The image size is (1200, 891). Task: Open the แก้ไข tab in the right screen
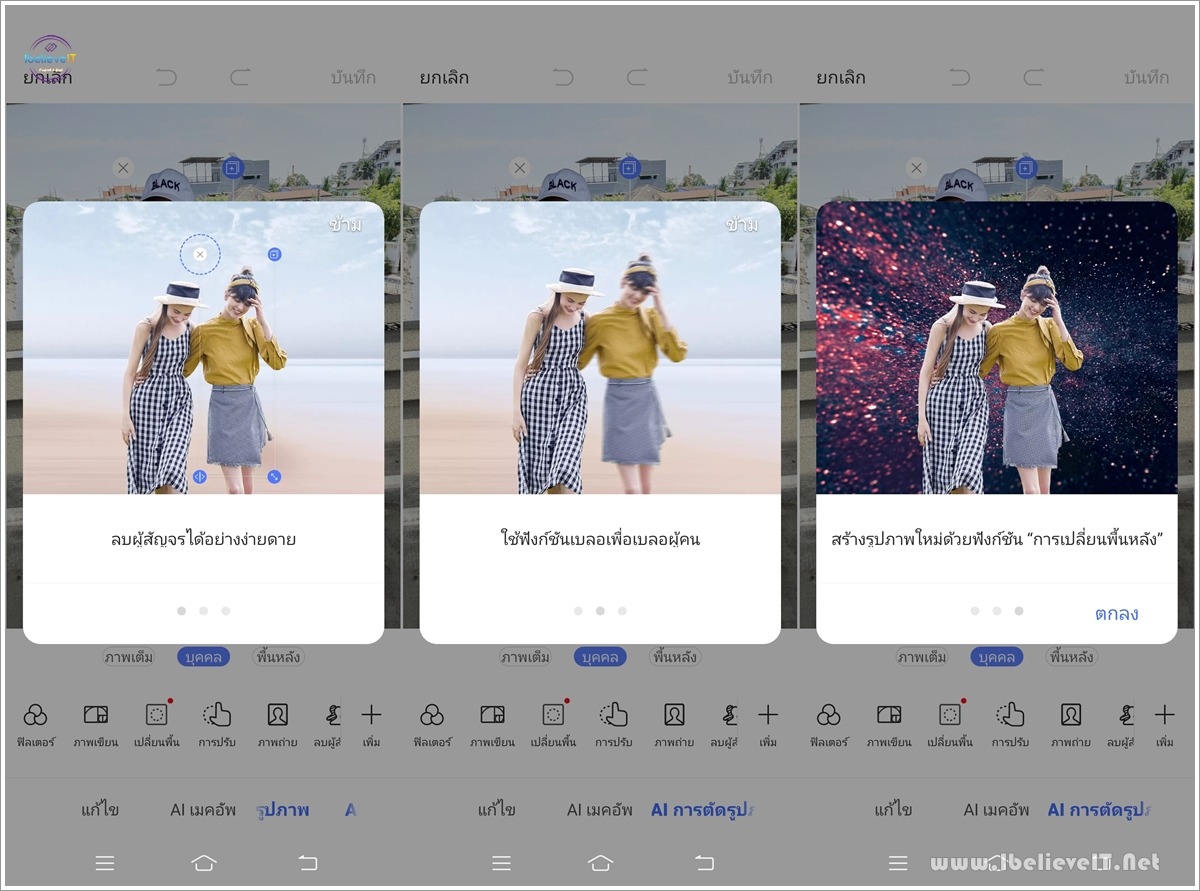[x=893, y=810]
